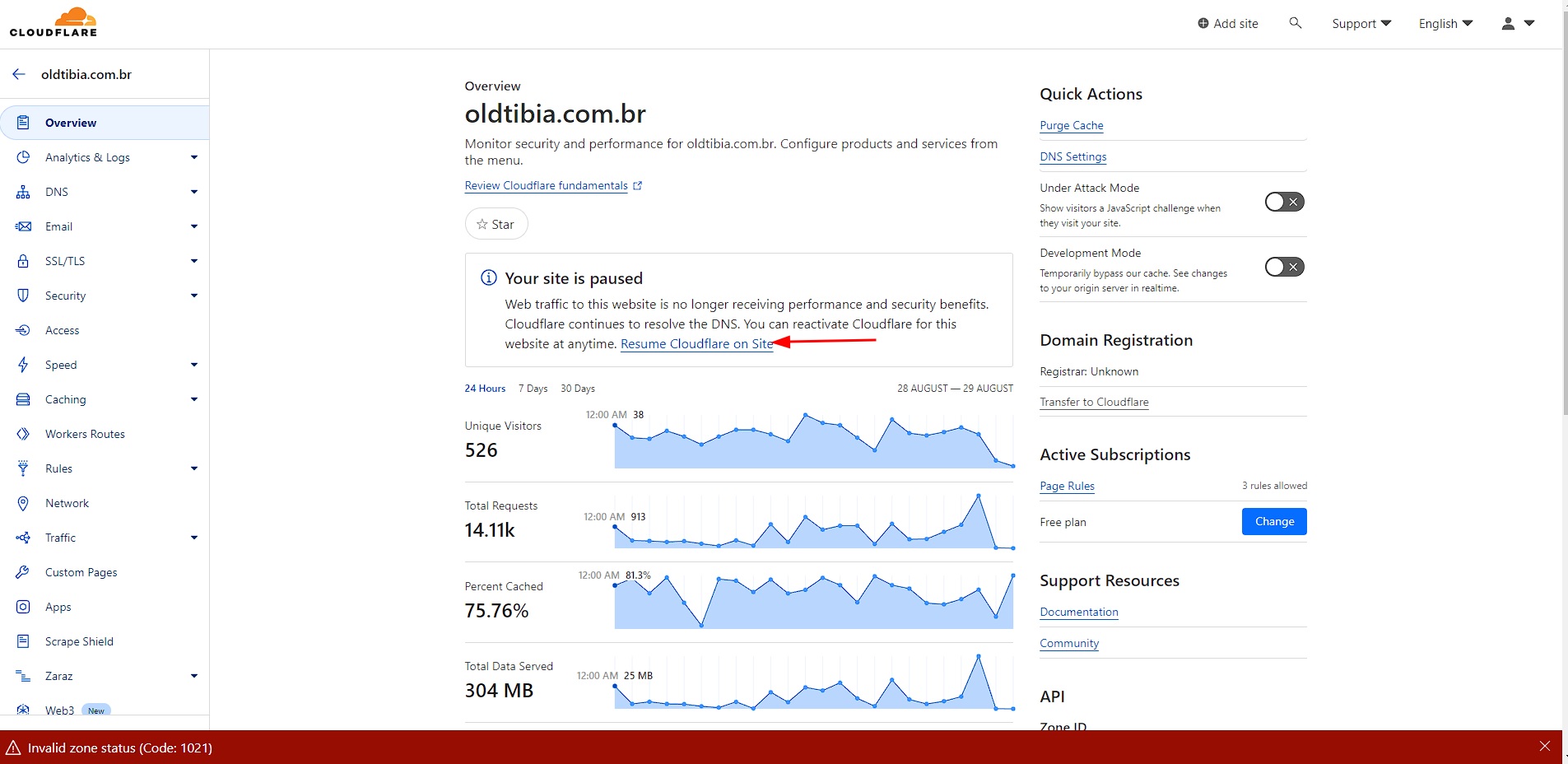
Task: Click the Speed lightning bolt icon
Action: click(23, 365)
